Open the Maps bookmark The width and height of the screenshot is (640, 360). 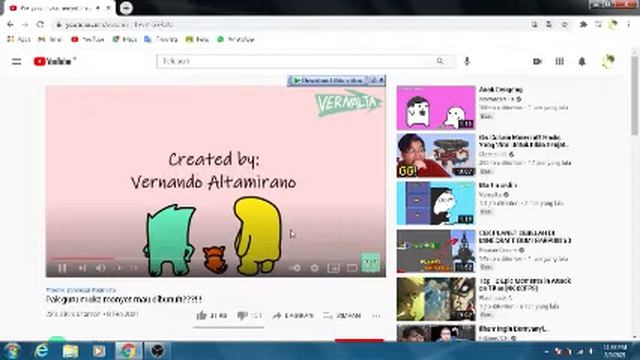click(x=124, y=39)
